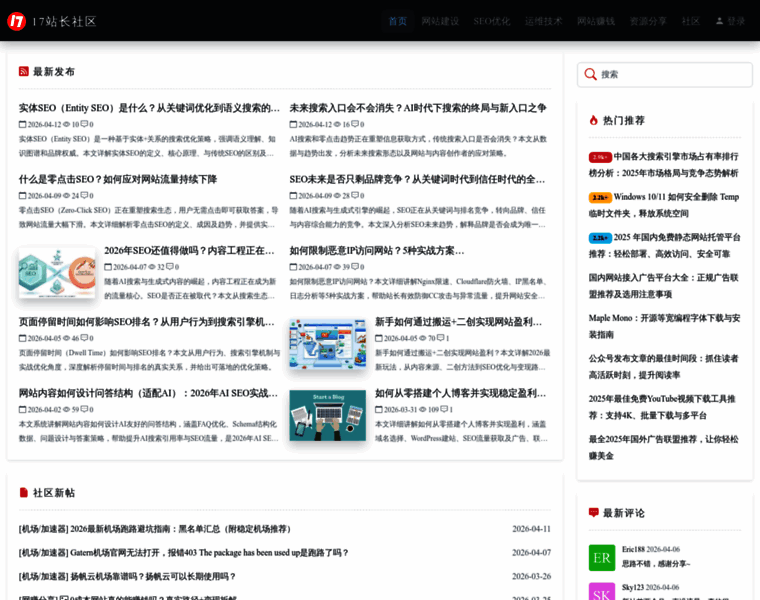Open the 首页 navigation tab
Image resolution: width=760 pixels, height=600 pixels.
pyautogui.click(x=398, y=21)
